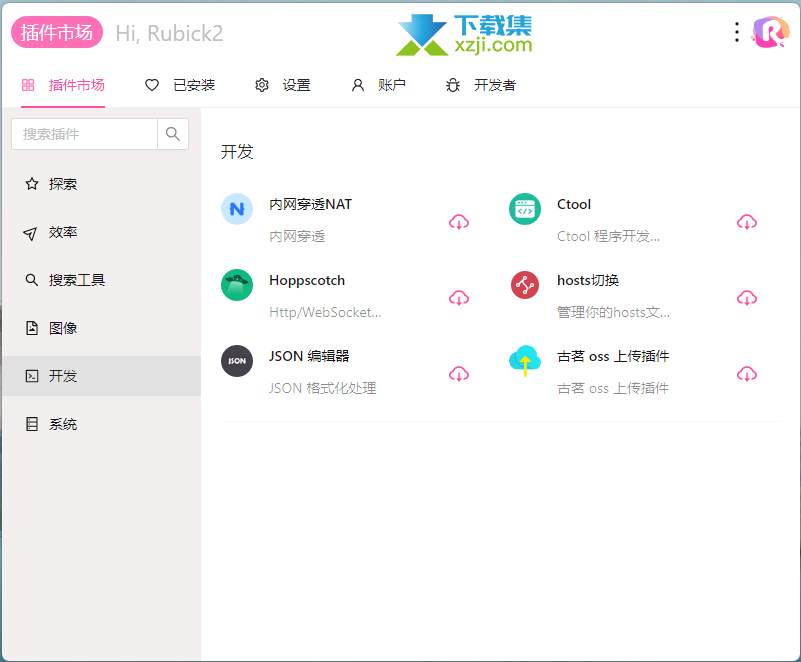Click the 插件市场 pink tag button

pos(57,33)
